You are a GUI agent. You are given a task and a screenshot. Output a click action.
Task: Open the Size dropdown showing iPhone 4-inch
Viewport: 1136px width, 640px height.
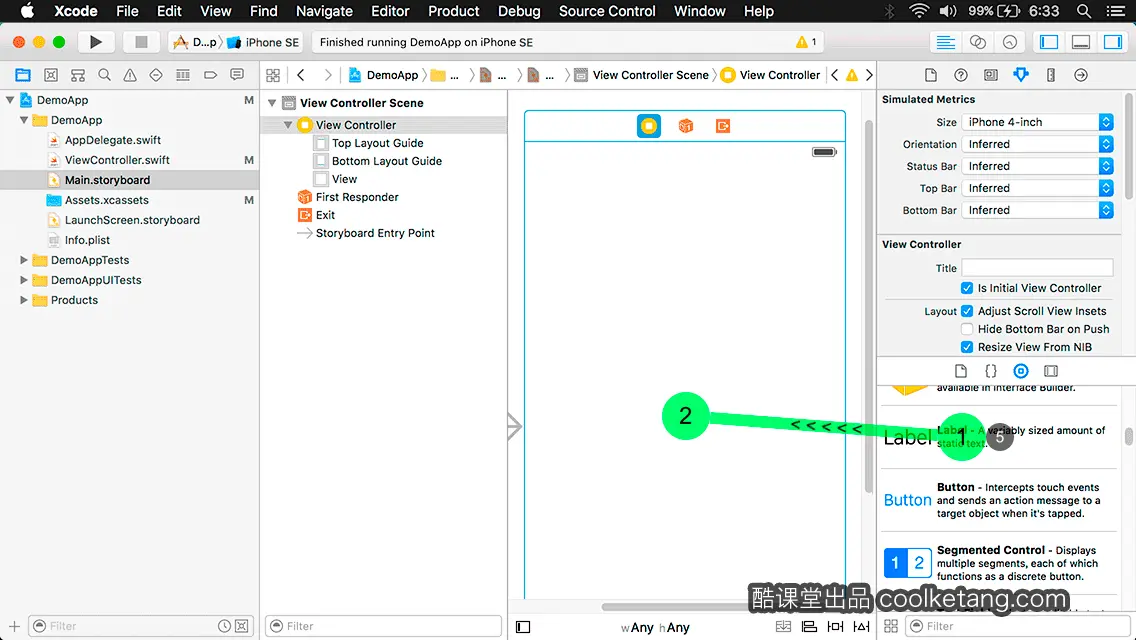(x=1037, y=122)
